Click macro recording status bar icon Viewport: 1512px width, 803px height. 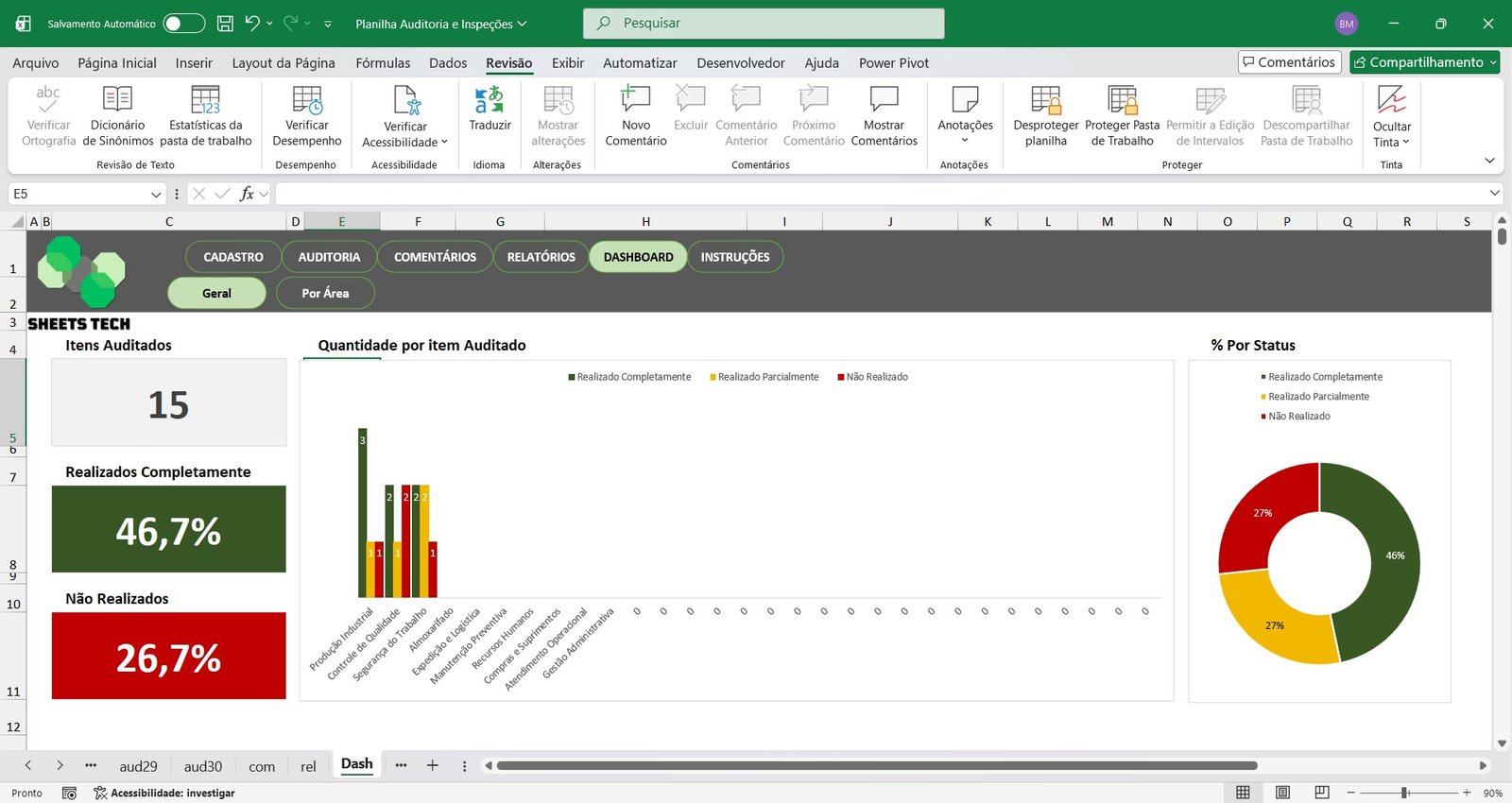pos(69,793)
